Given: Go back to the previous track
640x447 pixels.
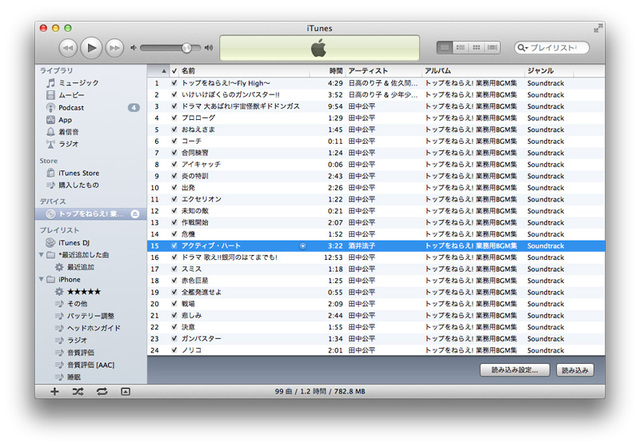Looking at the screenshot, I should pos(68,47).
